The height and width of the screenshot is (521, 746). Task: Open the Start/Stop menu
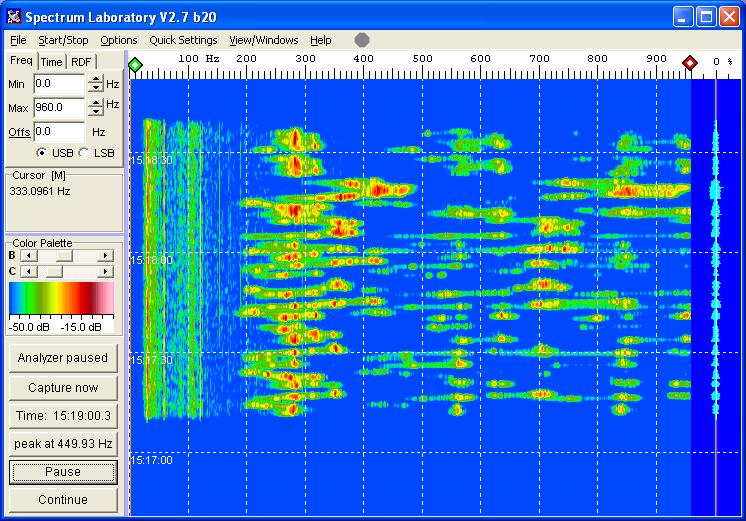click(x=63, y=40)
